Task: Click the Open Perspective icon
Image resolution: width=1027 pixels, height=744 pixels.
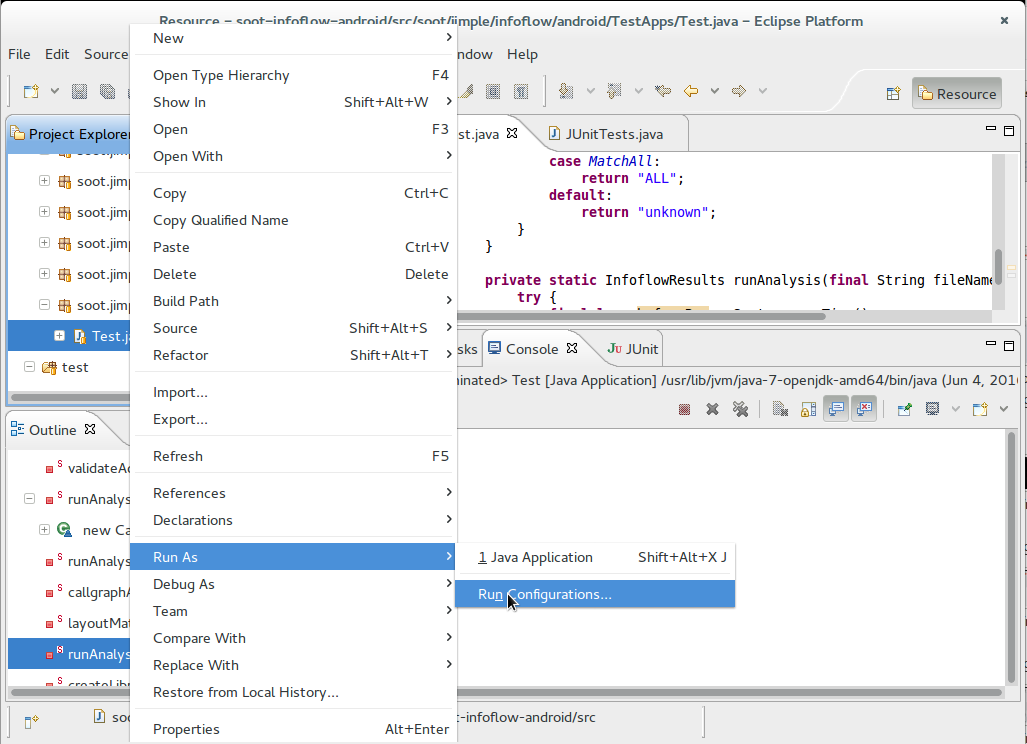Action: coord(893,92)
